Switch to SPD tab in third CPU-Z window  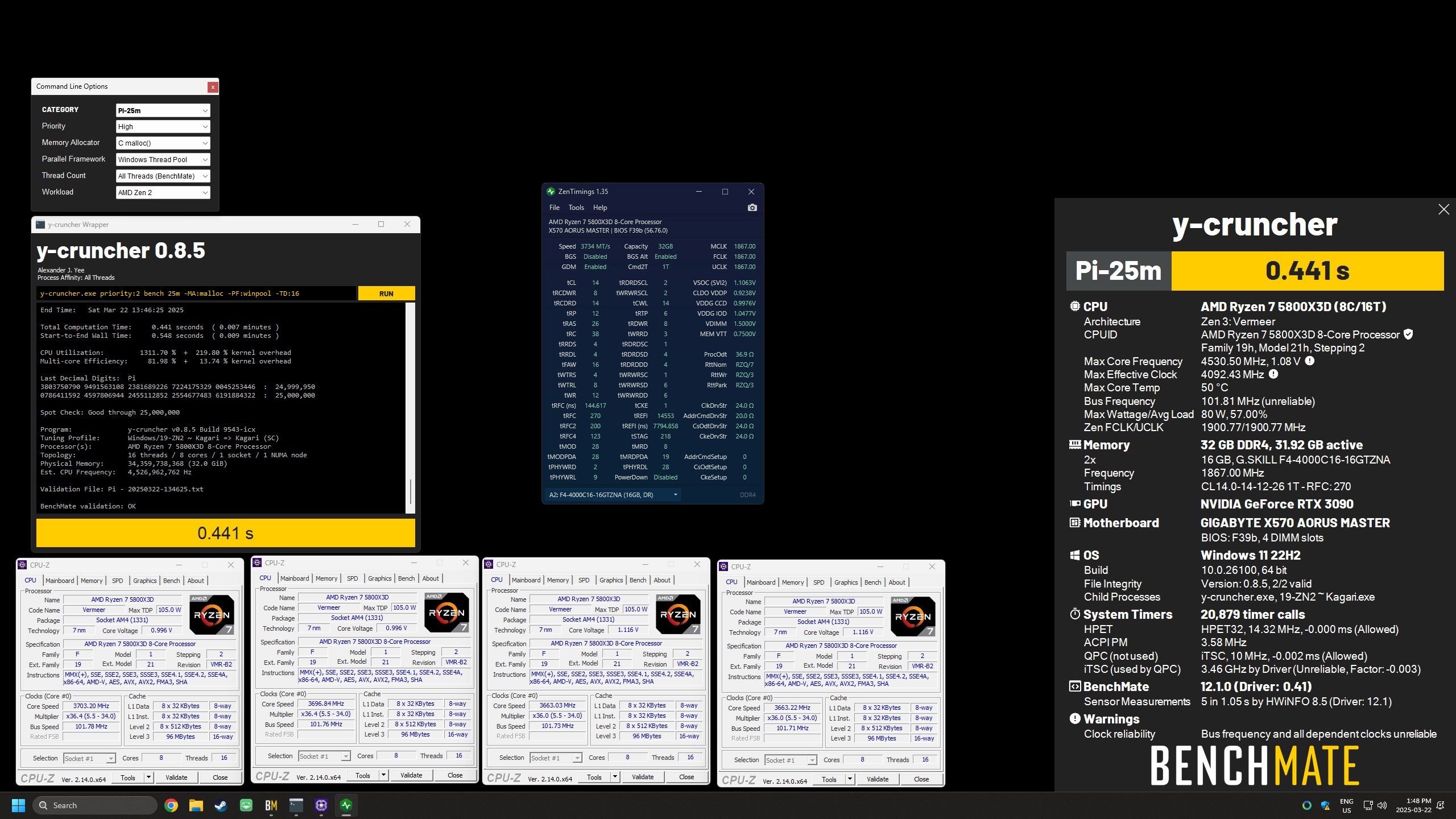click(584, 580)
